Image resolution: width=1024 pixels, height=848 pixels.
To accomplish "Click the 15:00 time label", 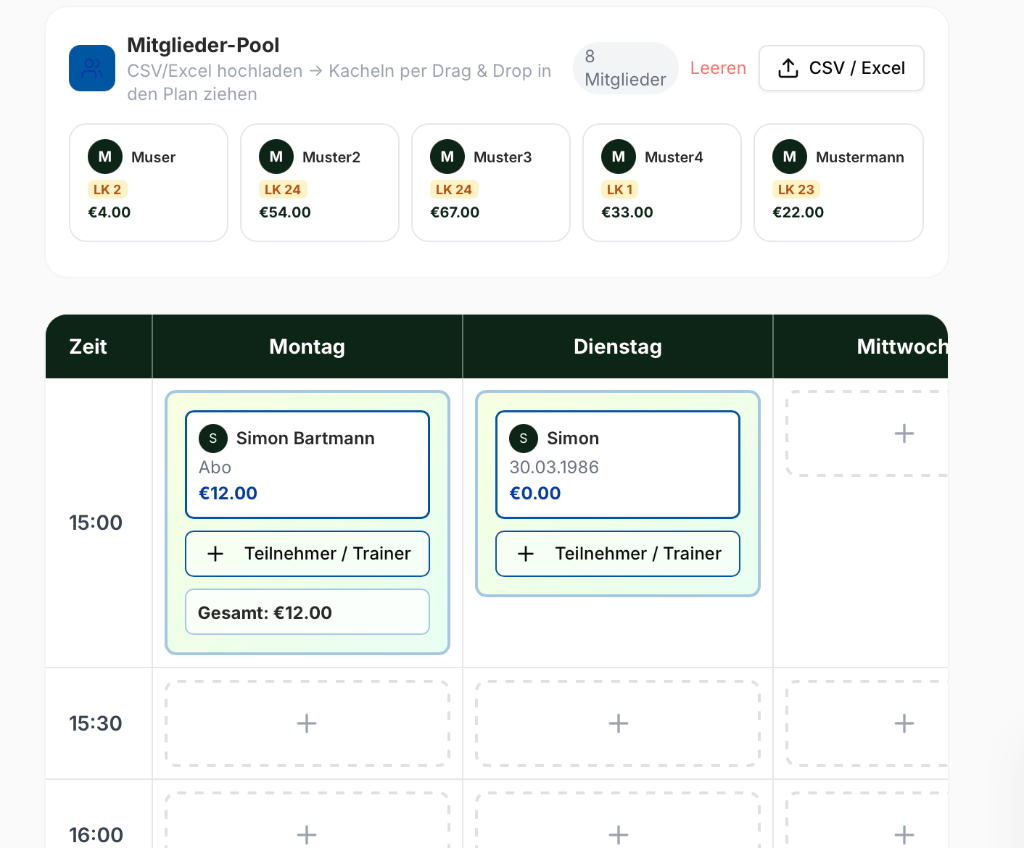I will point(96,523).
